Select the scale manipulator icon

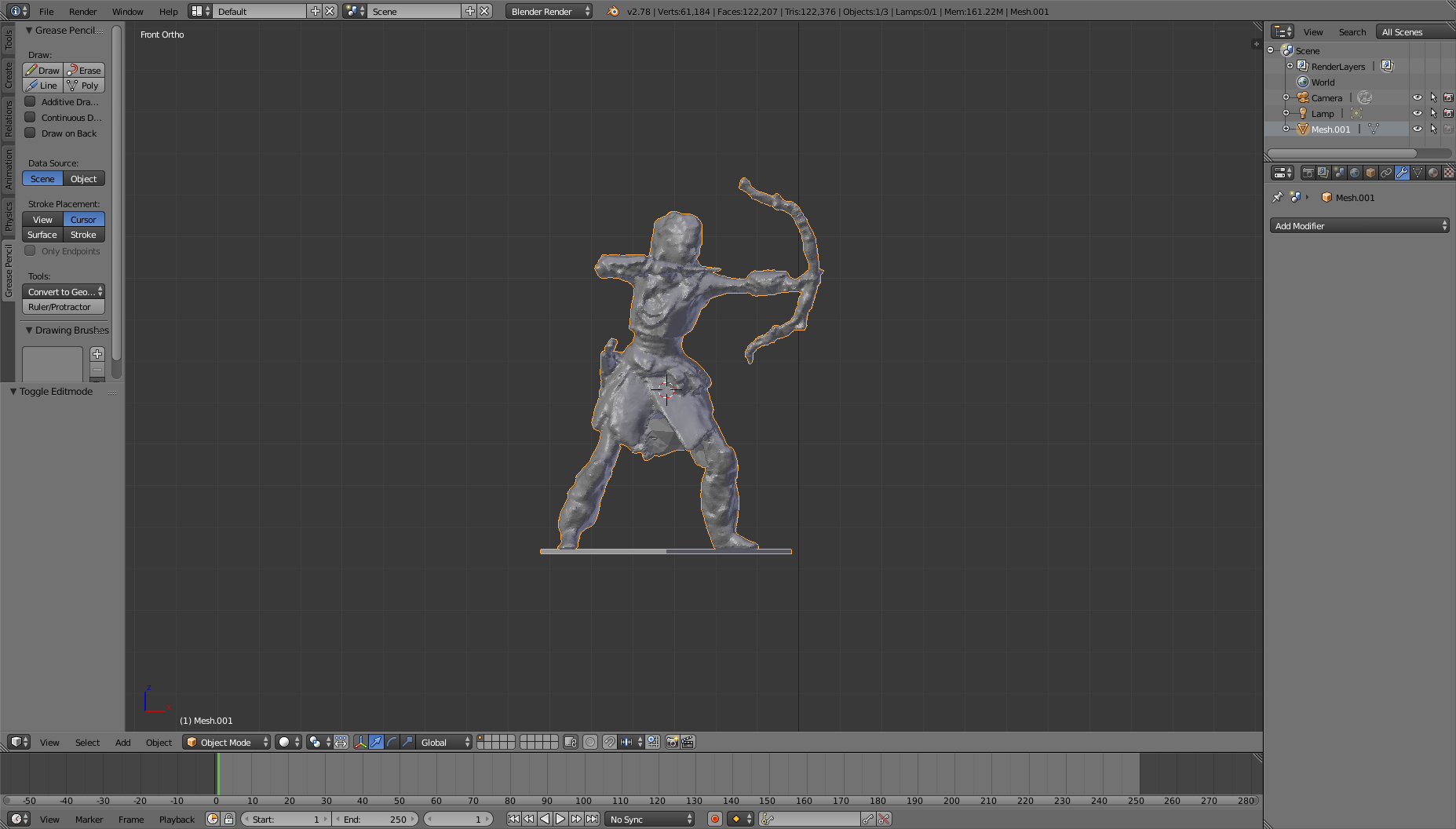pos(407,742)
